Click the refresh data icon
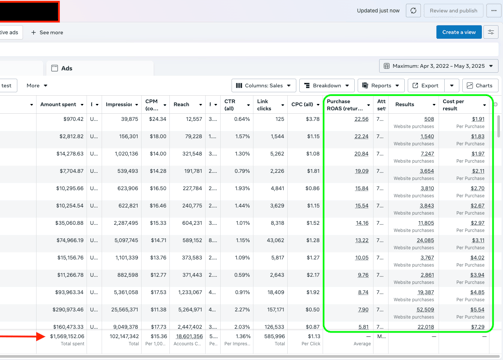 click(413, 11)
